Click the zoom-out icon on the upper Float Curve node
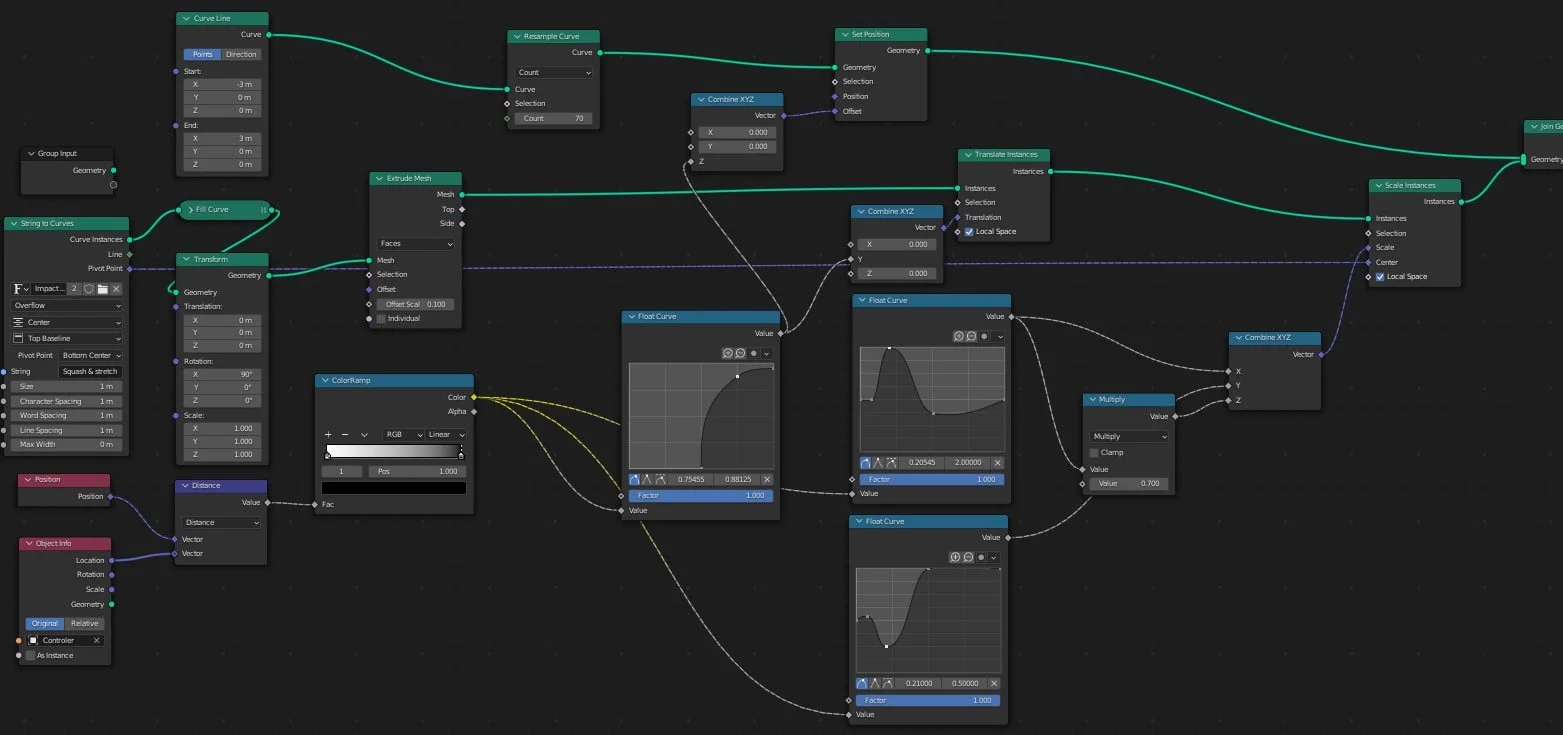 (971, 336)
